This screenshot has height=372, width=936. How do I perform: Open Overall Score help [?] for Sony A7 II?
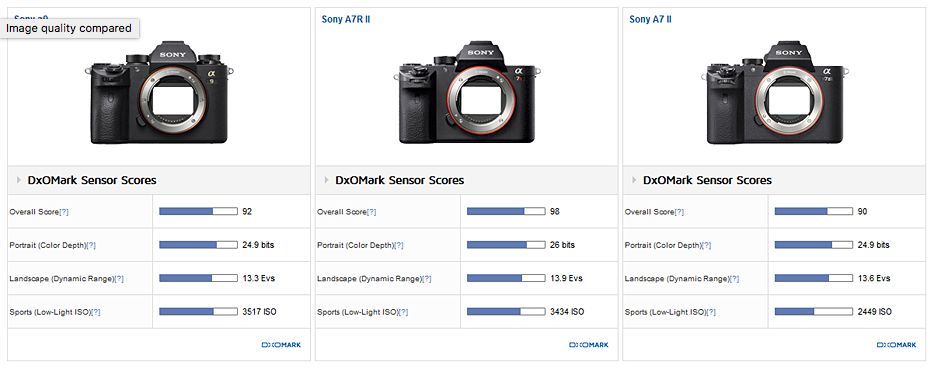tap(679, 212)
